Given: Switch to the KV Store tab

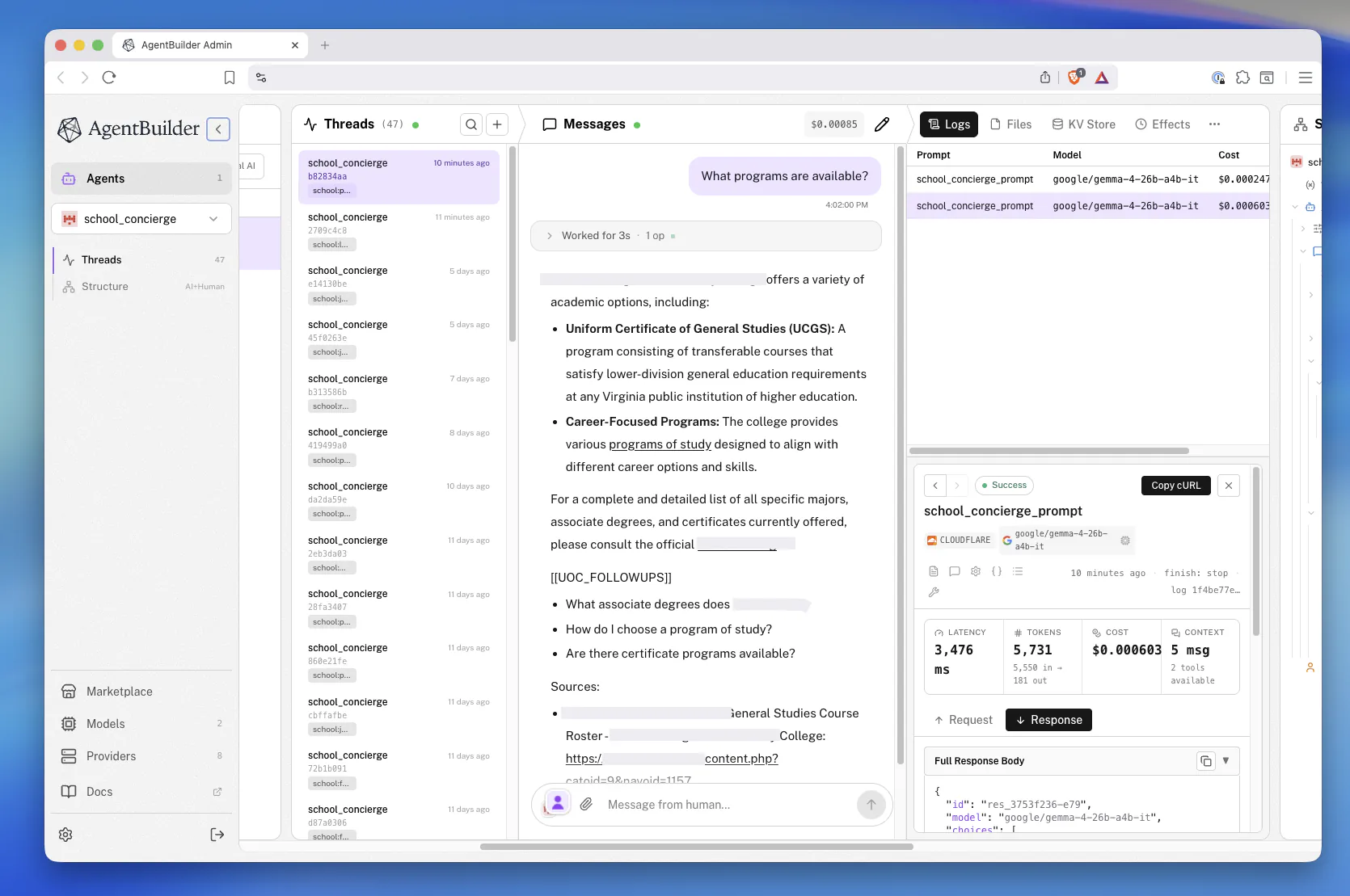Looking at the screenshot, I should click(1084, 124).
